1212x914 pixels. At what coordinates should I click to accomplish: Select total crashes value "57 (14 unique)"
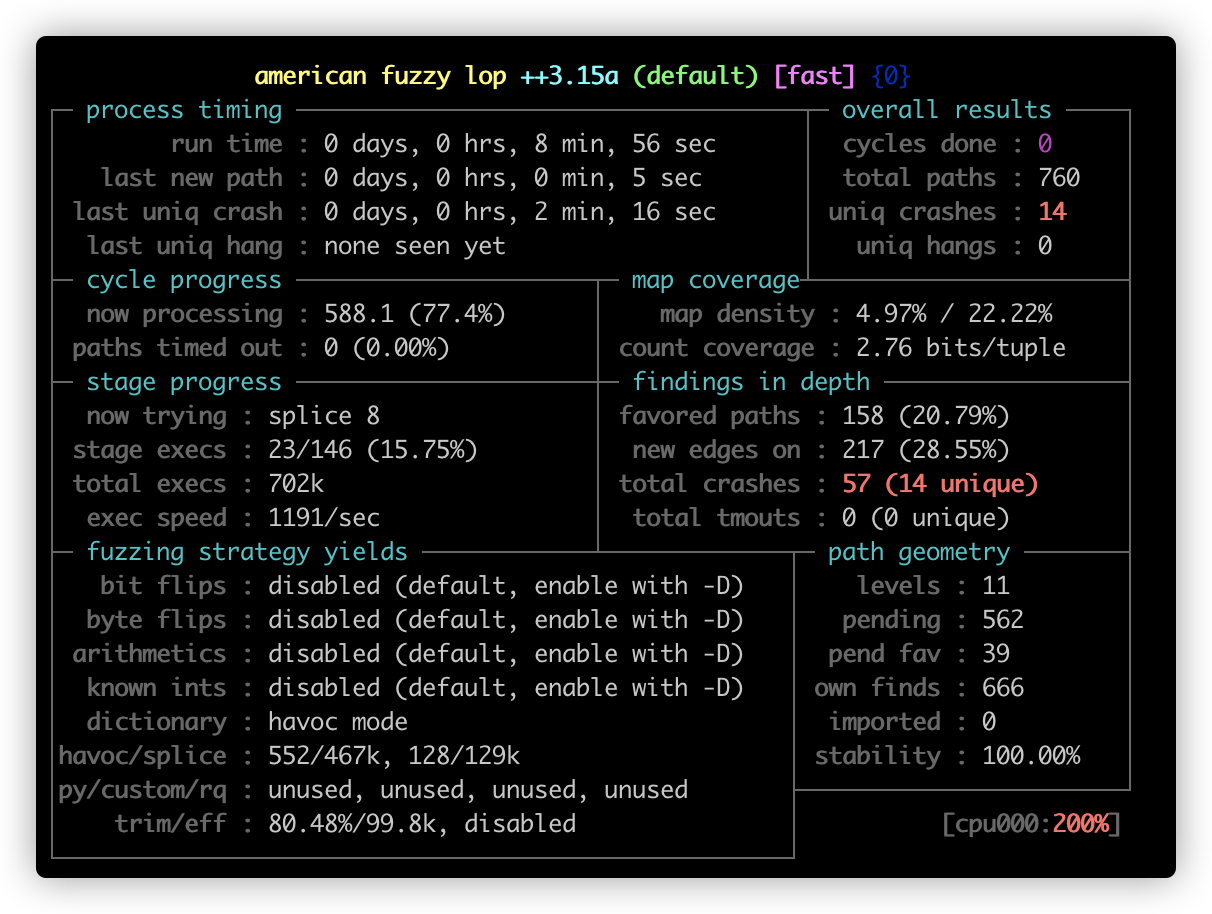click(x=940, y=484)
